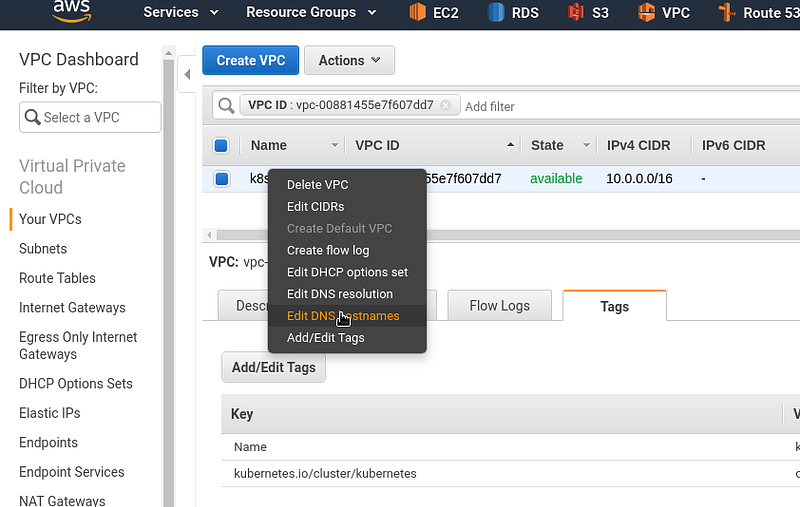Viewport: 800px width, 507px height.
Task: Open the AWS home logo
Action: point(72,11)
